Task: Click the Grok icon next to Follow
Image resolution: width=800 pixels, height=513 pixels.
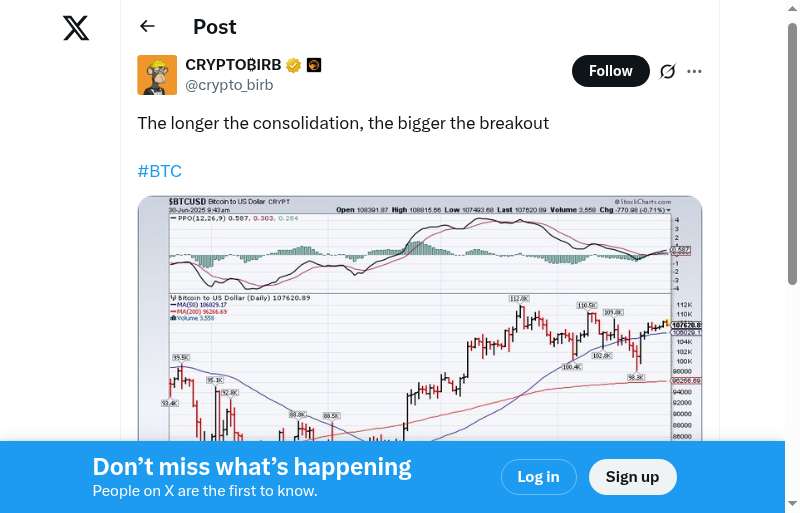Action: [668, 71]
